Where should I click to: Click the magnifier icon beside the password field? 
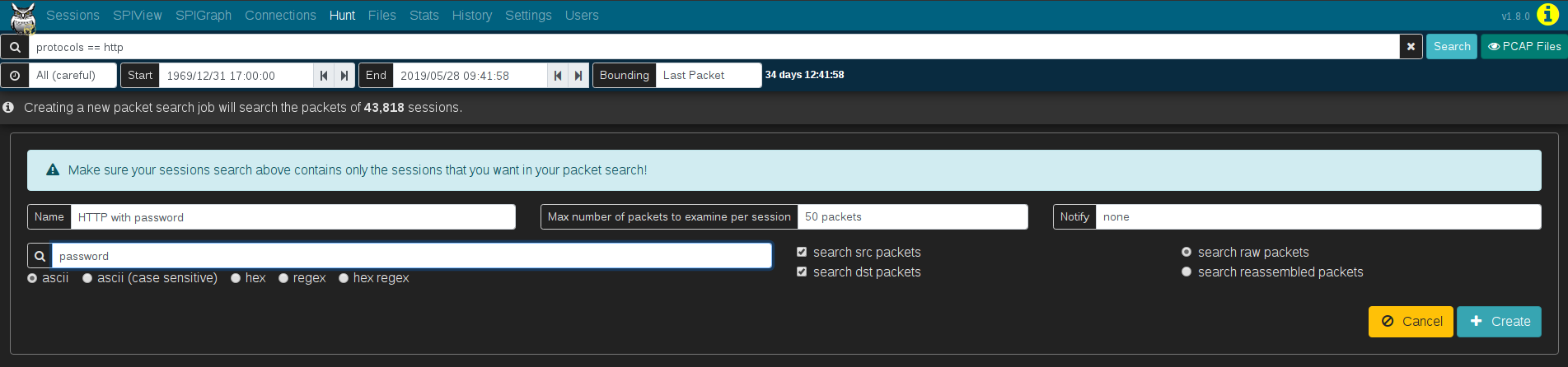tap(40, 256)
